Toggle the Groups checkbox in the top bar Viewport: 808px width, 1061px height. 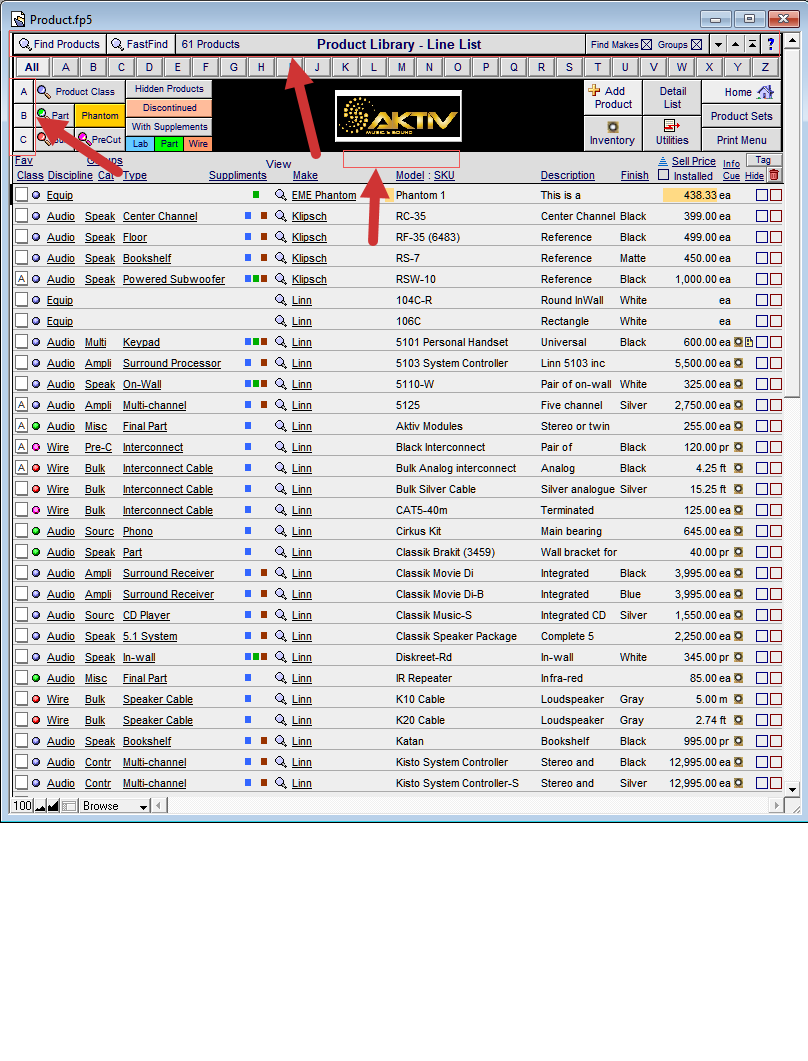click(x=696, y=45)
